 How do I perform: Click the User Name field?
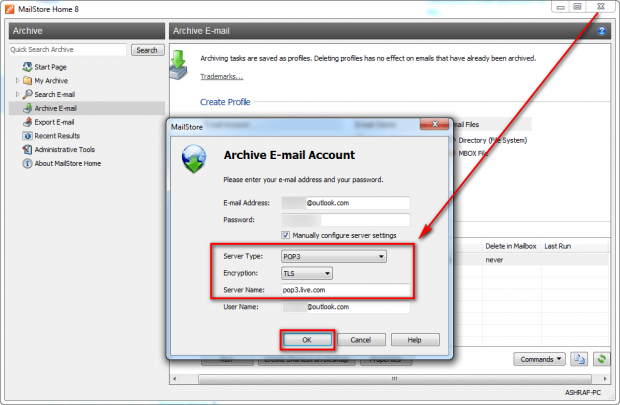pyautogui.click(x=346, y=307)
